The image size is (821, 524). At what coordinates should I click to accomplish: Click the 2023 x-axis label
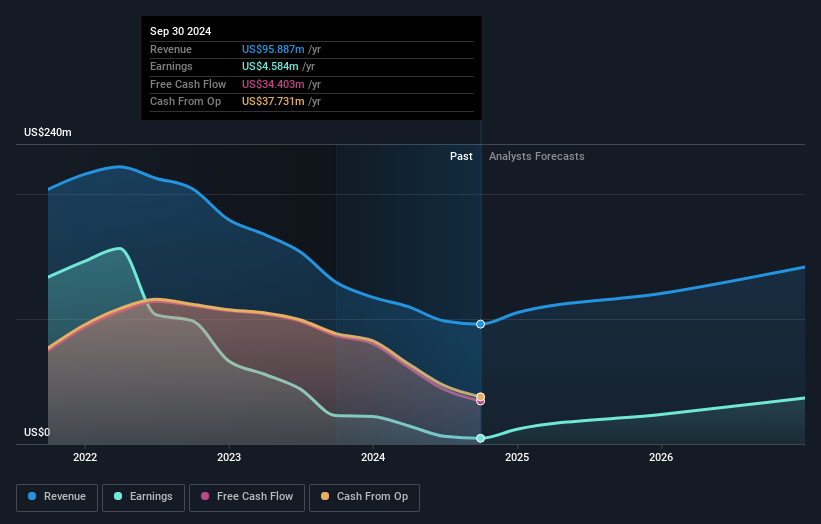click(x=229, y=457)
